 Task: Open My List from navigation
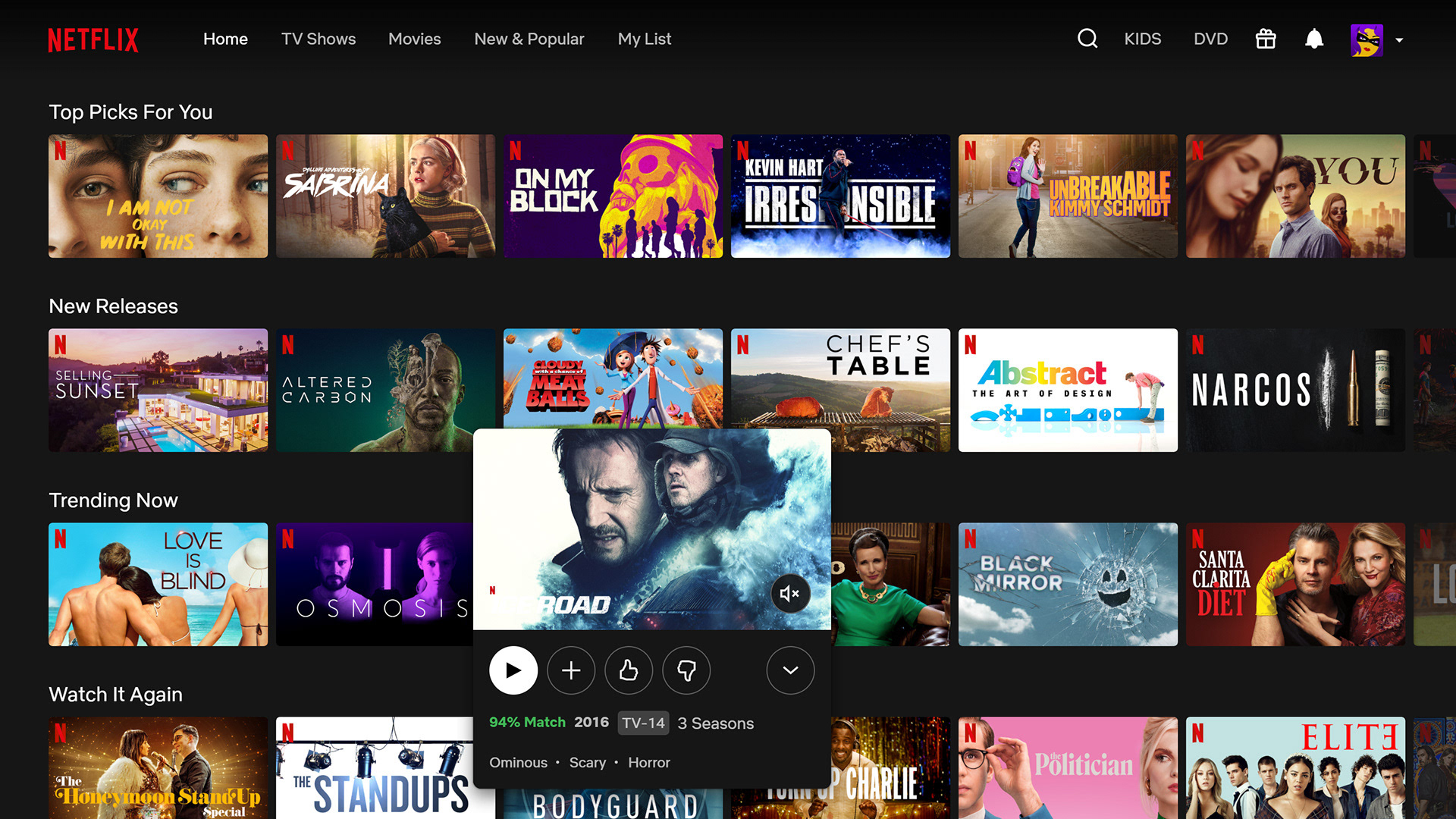point(644,39)
